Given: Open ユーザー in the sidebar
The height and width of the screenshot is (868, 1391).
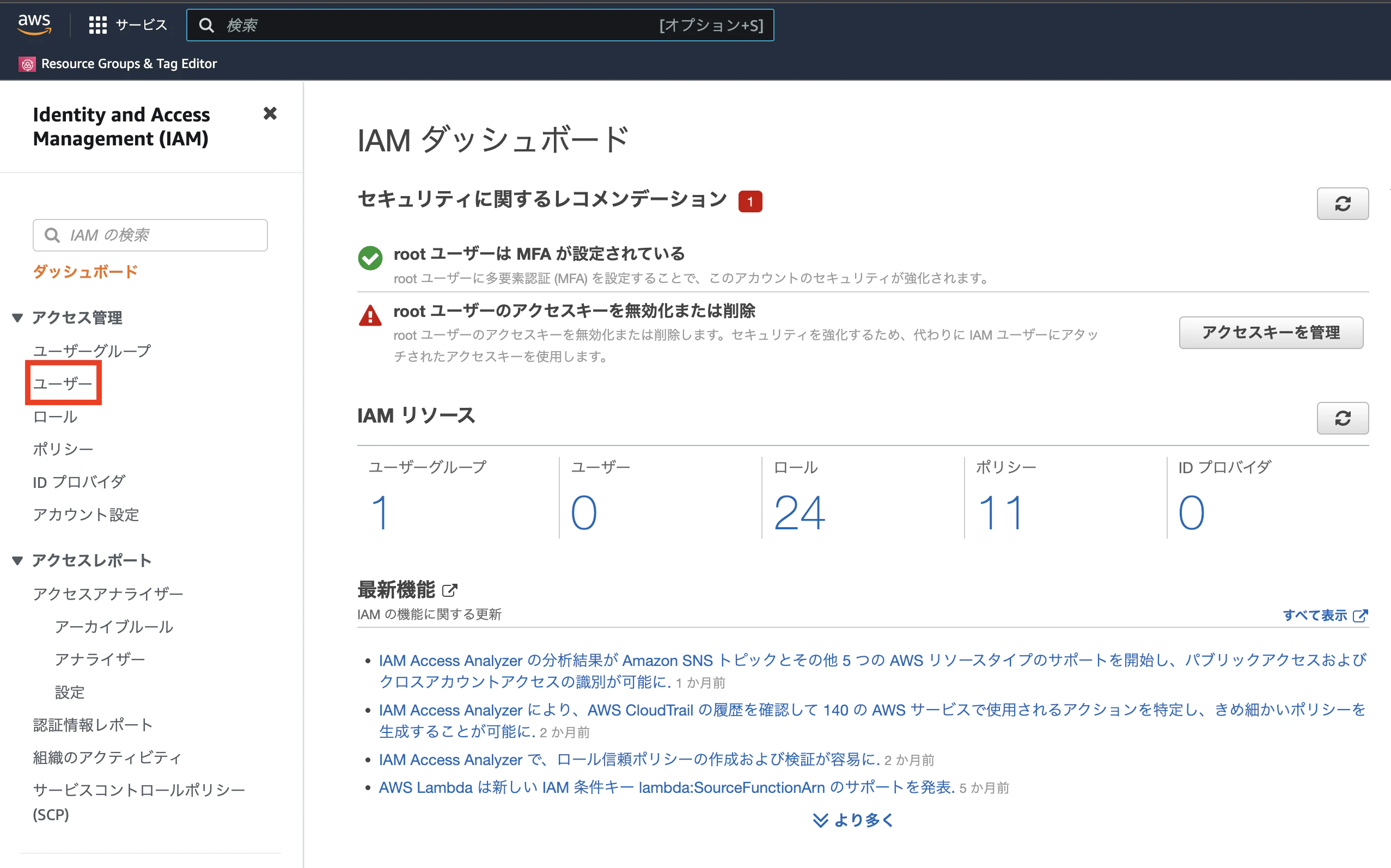Looking at the screenshot, I should click(63, 383).
